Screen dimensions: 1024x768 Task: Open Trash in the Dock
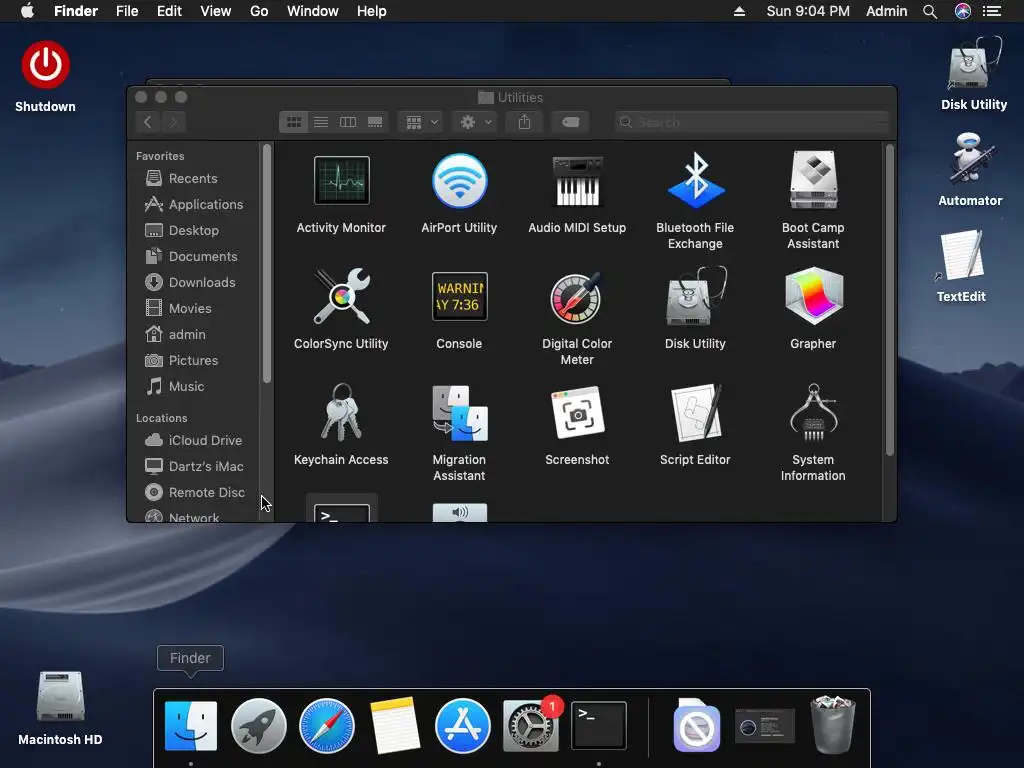click(833, 724)
